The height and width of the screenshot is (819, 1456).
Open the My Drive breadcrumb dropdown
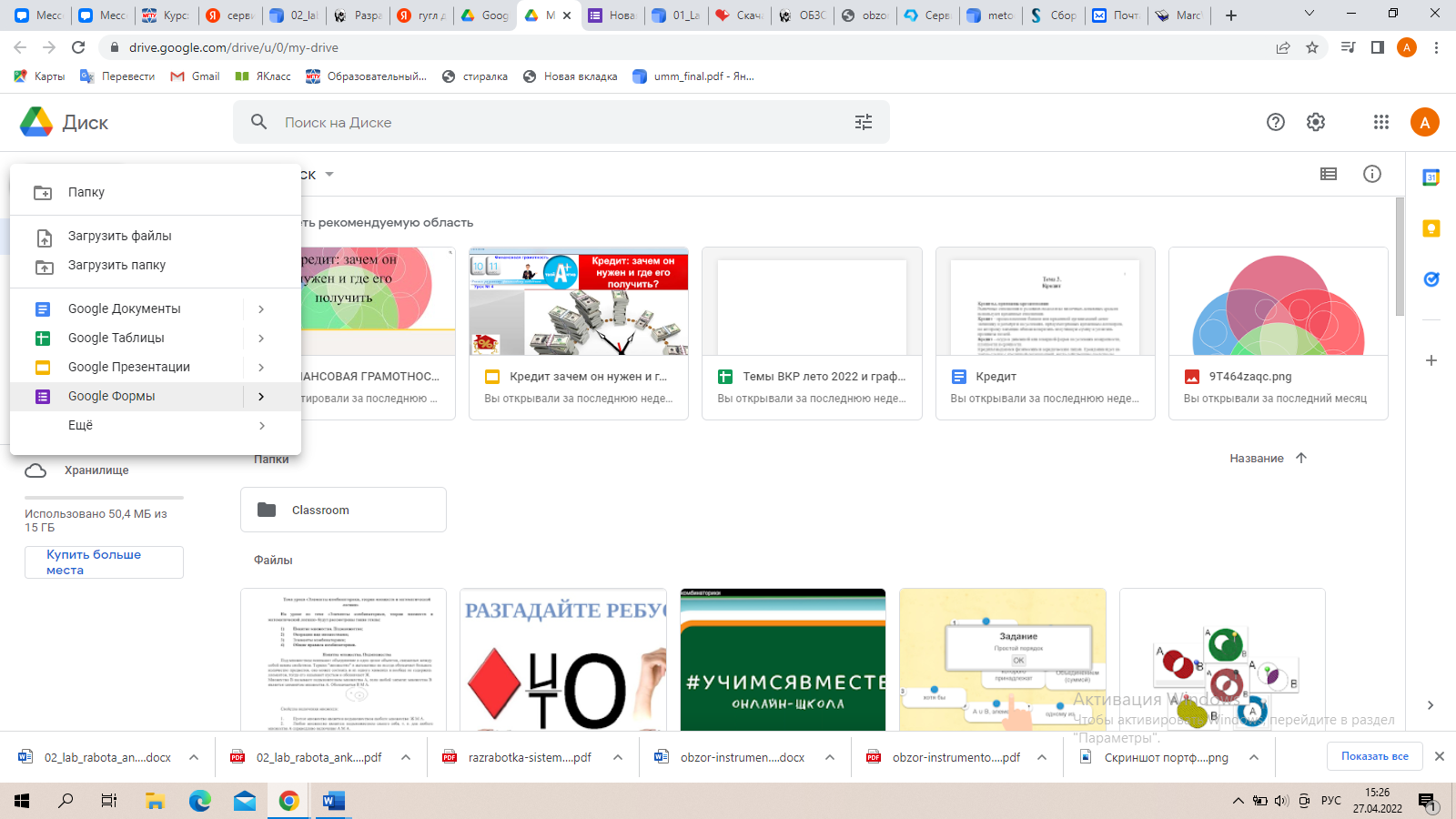329,175
